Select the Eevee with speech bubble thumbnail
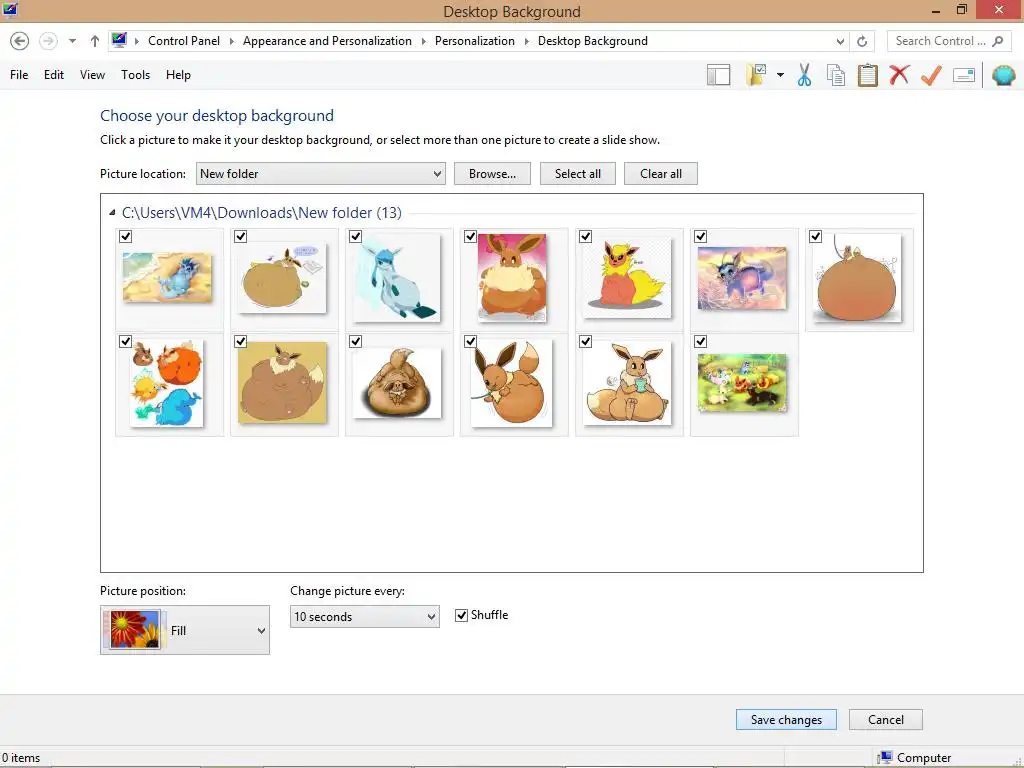This screenshot has height=768, width=1024. (x=283, y=280)
